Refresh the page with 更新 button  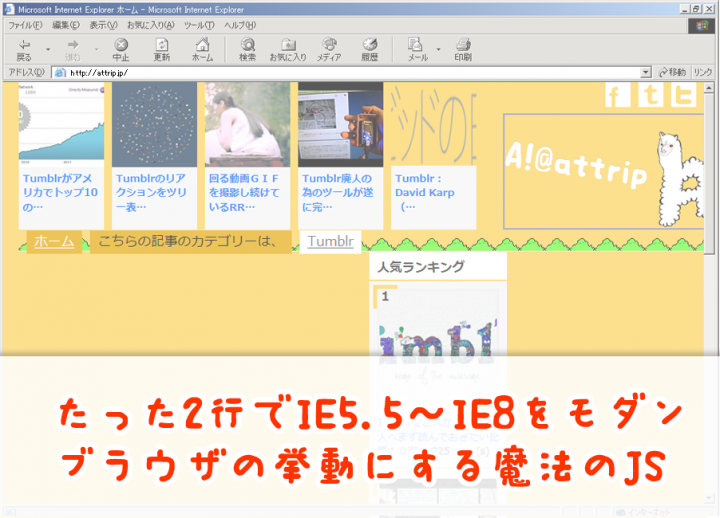(162, 50)
